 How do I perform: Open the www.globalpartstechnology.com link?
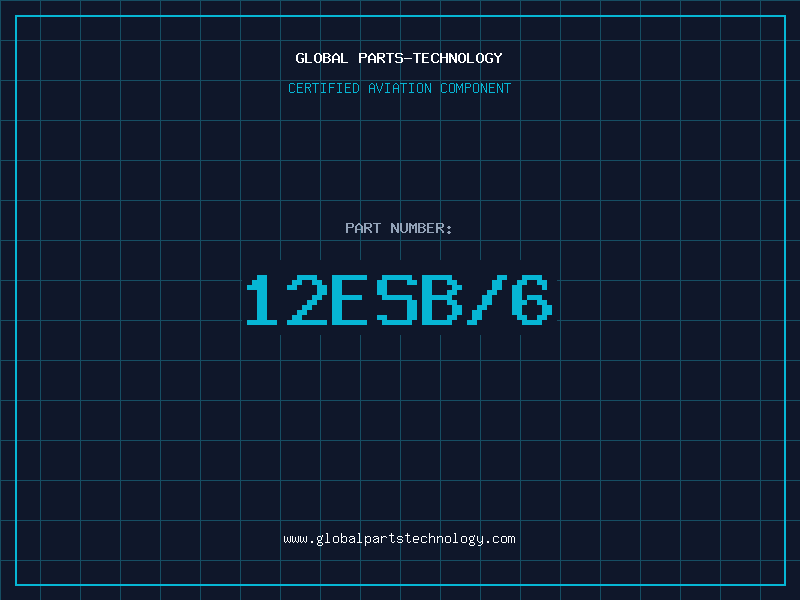(x=399, y=539)
